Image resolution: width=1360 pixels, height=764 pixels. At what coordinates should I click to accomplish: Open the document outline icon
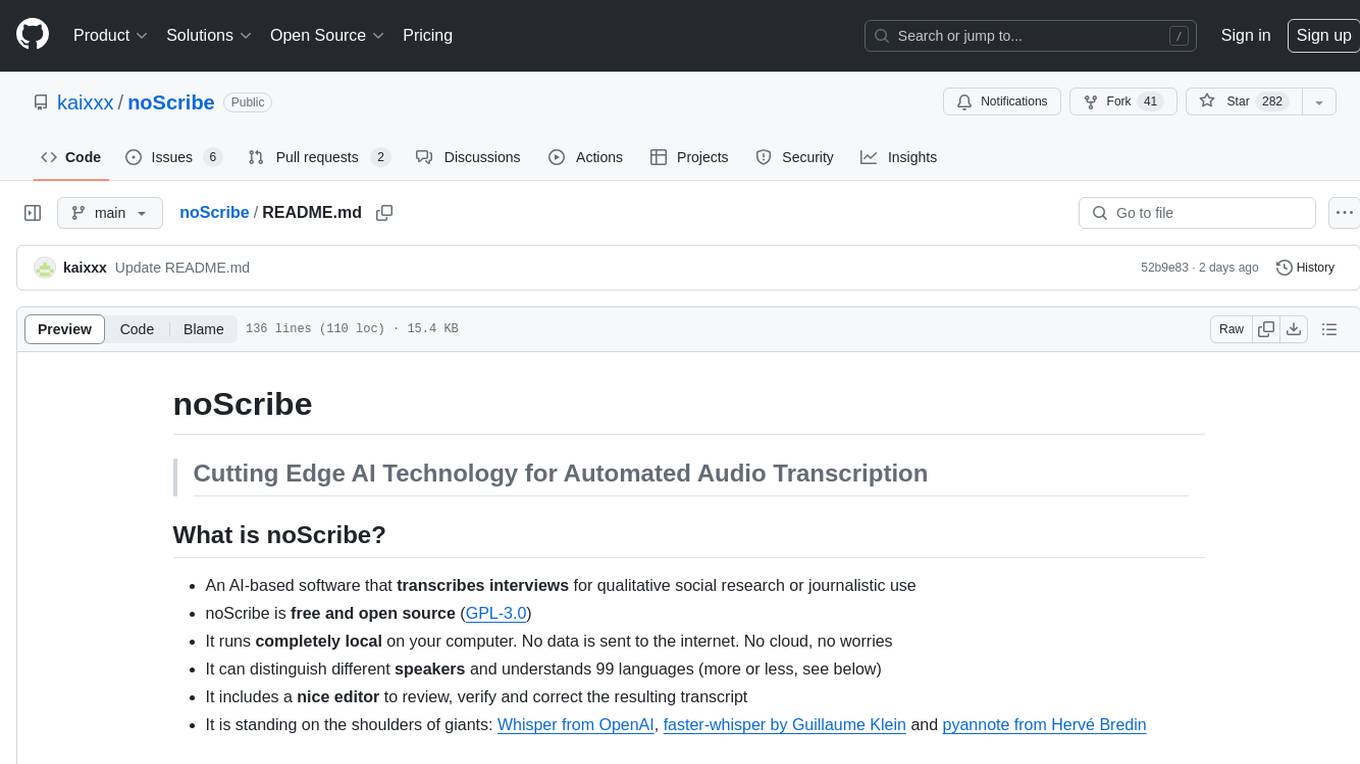[x=1329, y=329]
